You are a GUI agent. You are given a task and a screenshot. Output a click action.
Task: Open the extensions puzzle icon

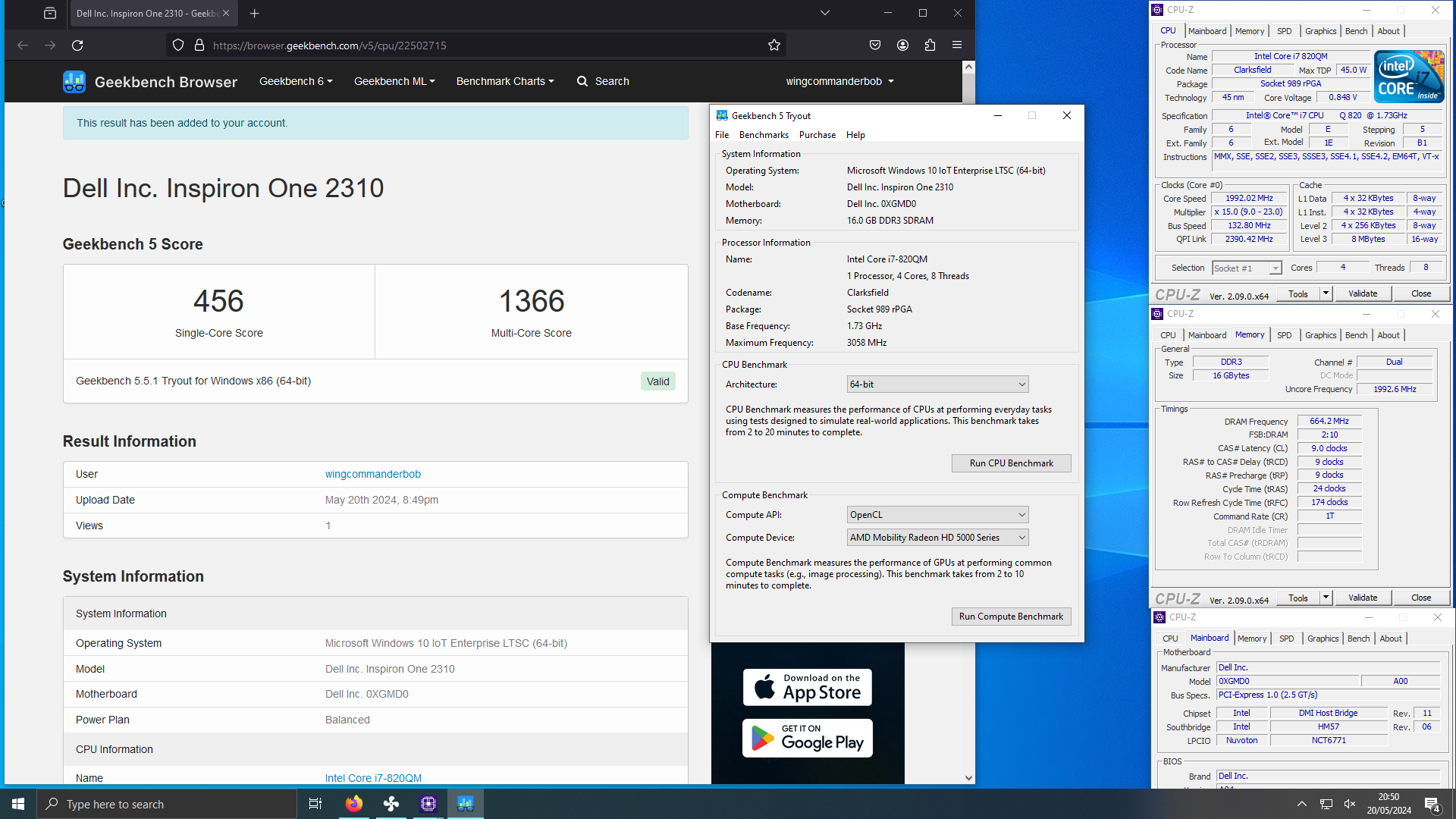coord(930,45)
